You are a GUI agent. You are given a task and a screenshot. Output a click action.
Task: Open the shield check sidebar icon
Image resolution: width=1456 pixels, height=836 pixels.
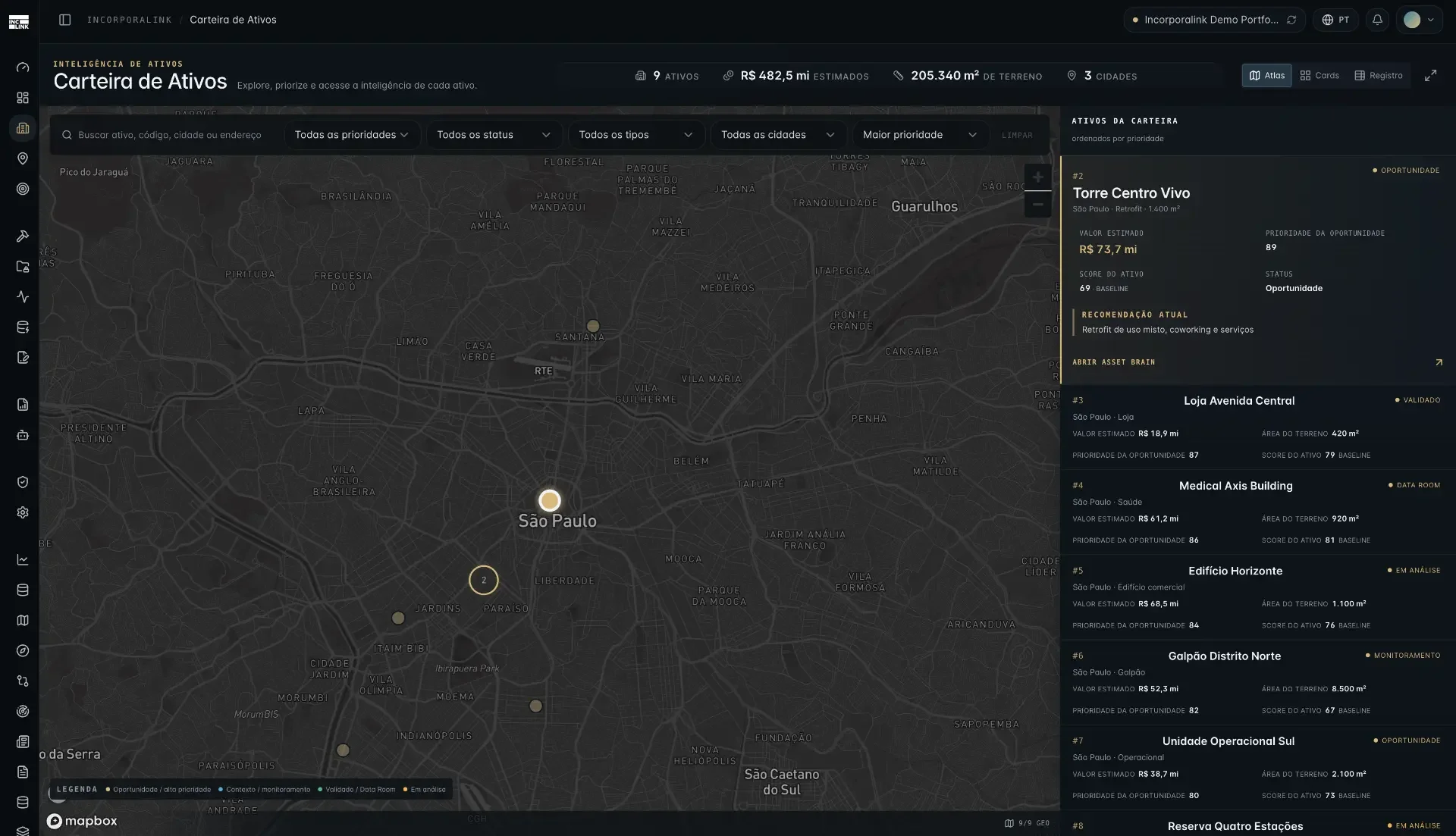(23, 482)
